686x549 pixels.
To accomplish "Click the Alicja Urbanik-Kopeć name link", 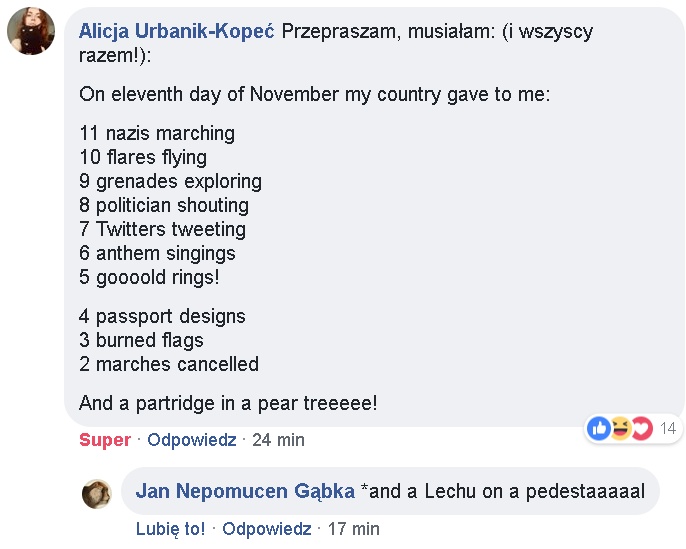I will pyautogui.click(x=177, y=31).
